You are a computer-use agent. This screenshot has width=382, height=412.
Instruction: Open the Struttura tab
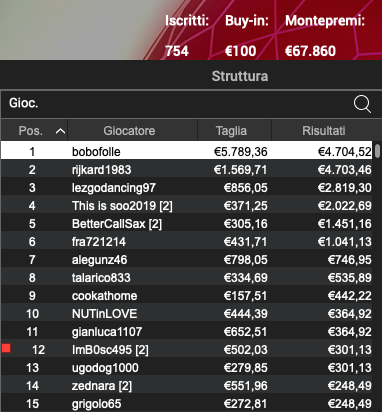point(240,76)
